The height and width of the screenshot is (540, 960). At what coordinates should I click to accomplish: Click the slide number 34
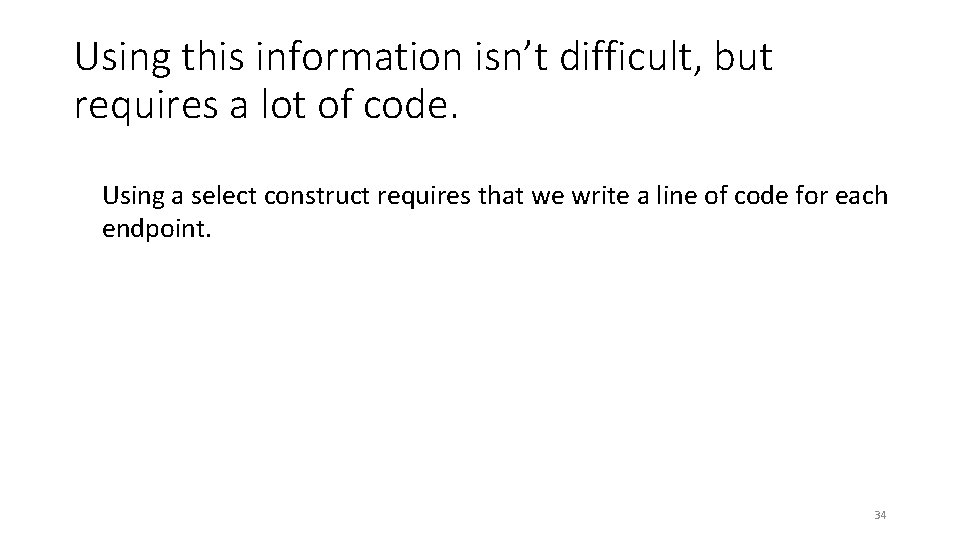point(880,515)
